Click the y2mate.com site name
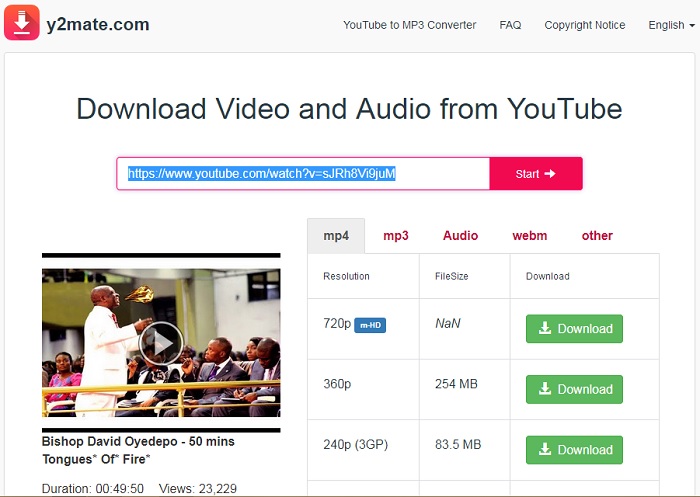Screen dimensions: 700x497 click(98, 24)
